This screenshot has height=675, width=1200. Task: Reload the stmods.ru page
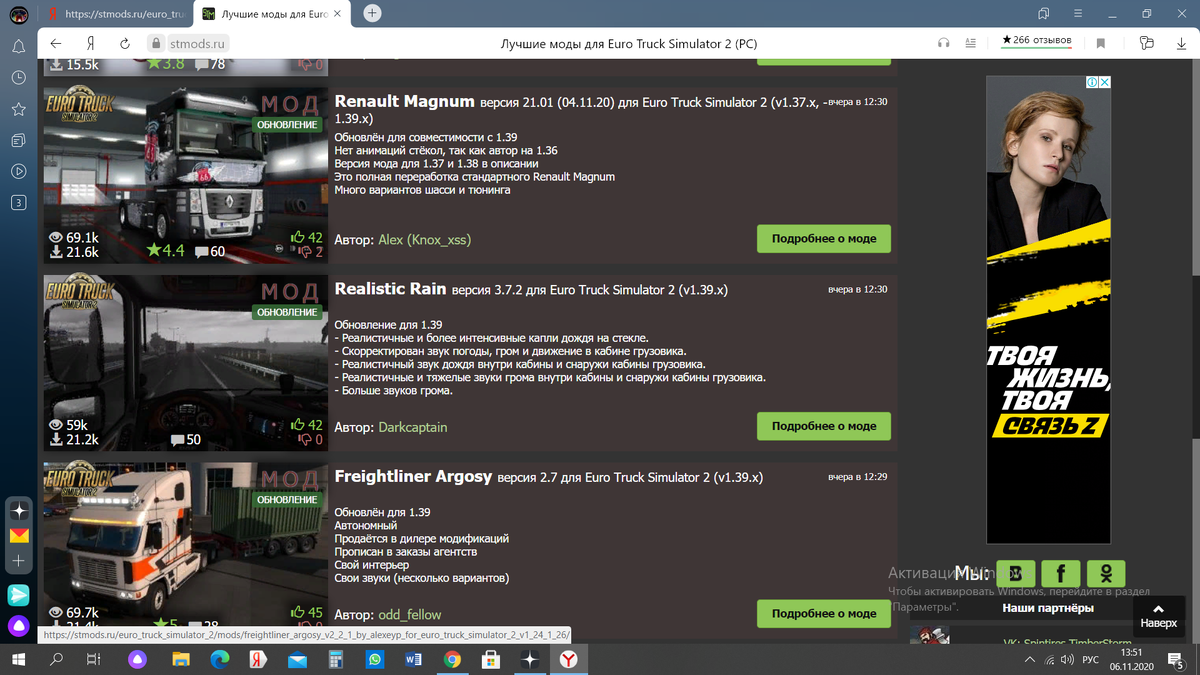click(125, 44)
